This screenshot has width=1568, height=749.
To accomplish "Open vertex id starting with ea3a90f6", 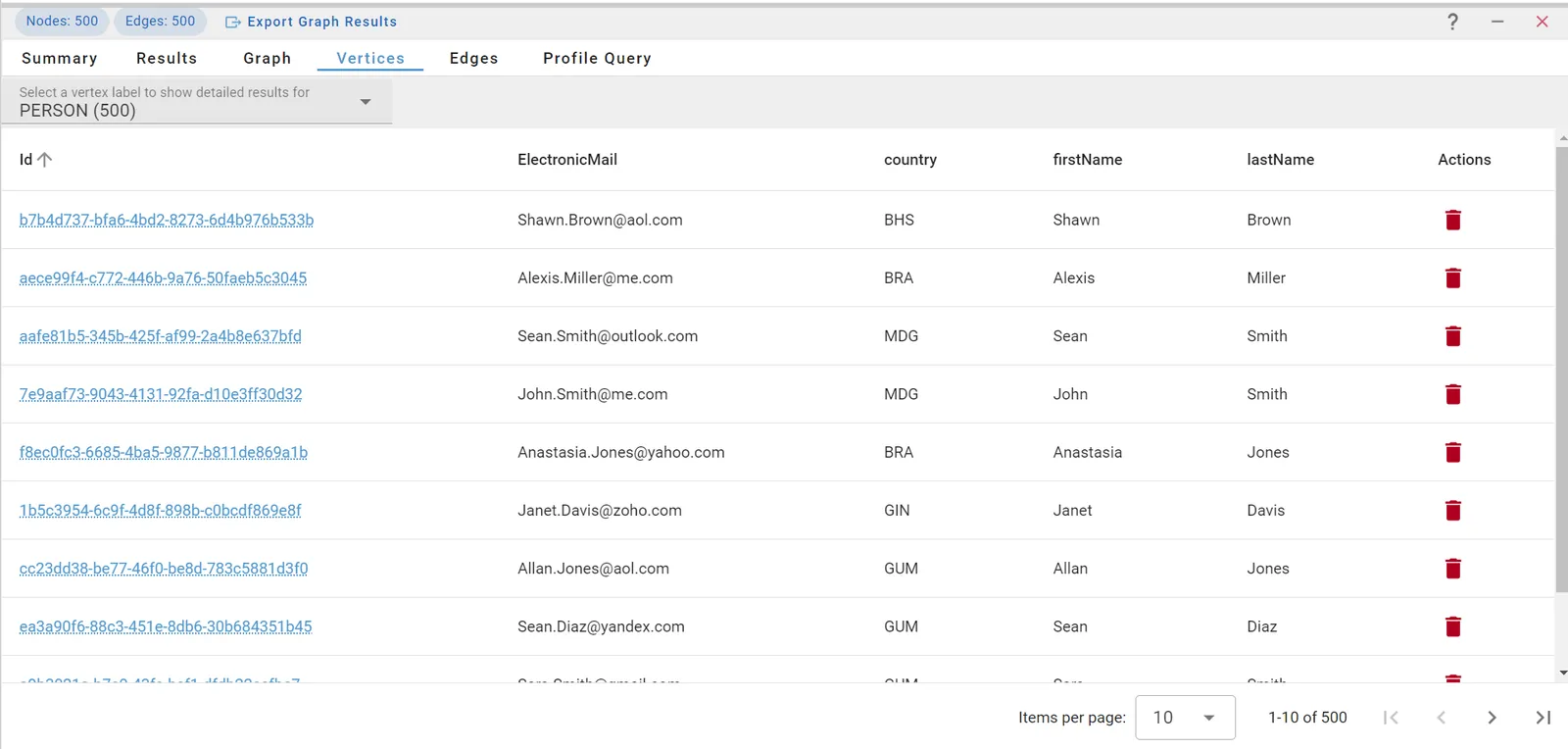I will point(166,626).
